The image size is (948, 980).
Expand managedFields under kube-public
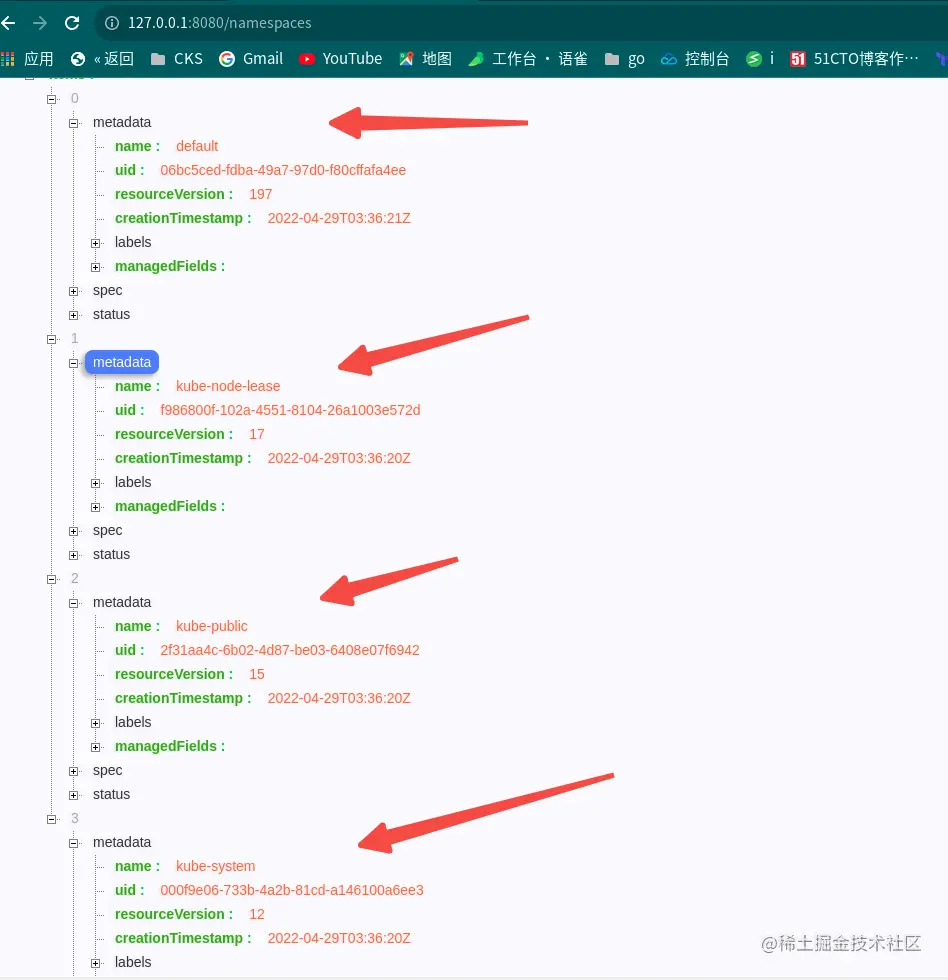point(96,748)
